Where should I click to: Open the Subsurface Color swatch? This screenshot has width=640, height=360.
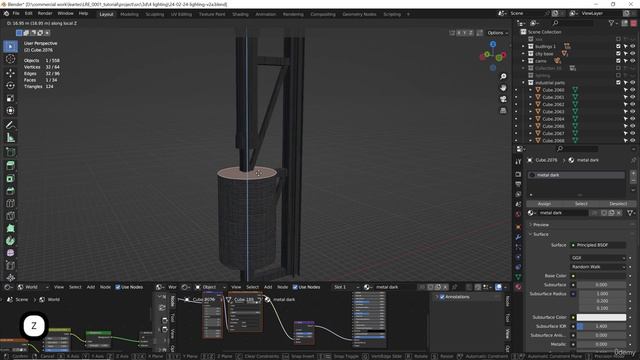[x=601, y=317]
